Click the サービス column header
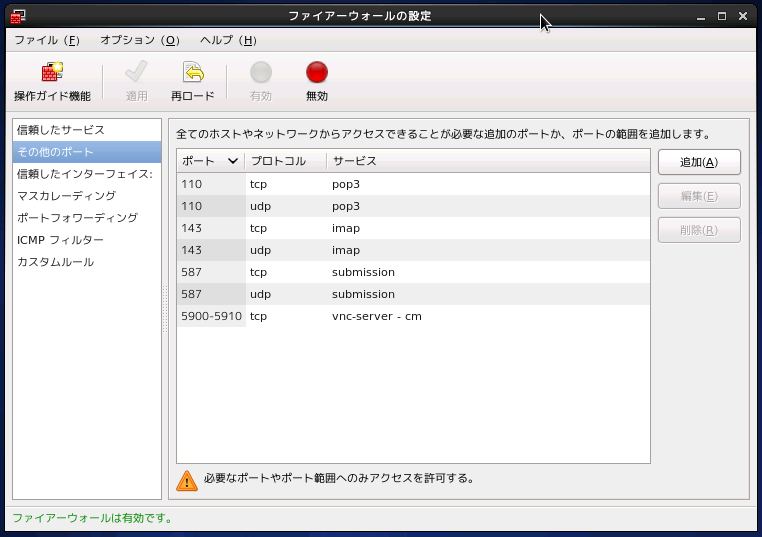 click(488, 161)
